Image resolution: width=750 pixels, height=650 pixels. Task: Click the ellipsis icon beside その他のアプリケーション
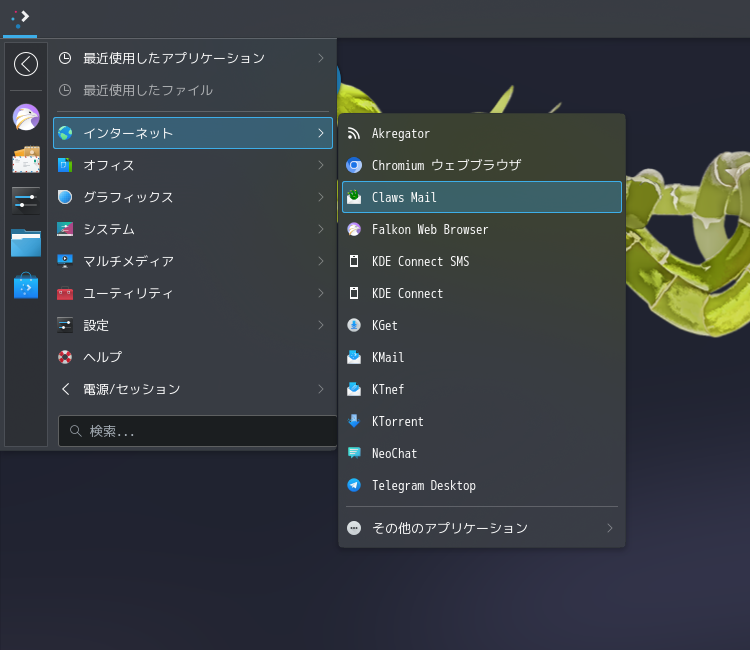point(354,528)
